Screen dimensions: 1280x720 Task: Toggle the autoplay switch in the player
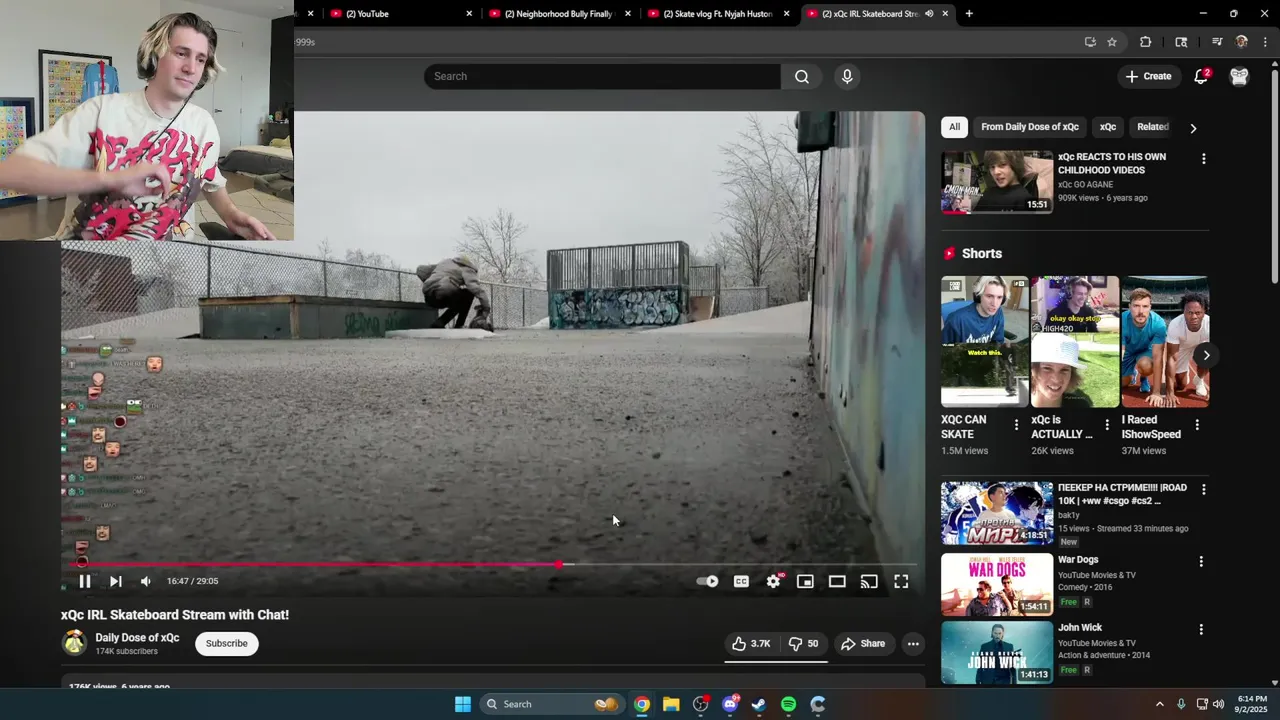click(708, 581)
